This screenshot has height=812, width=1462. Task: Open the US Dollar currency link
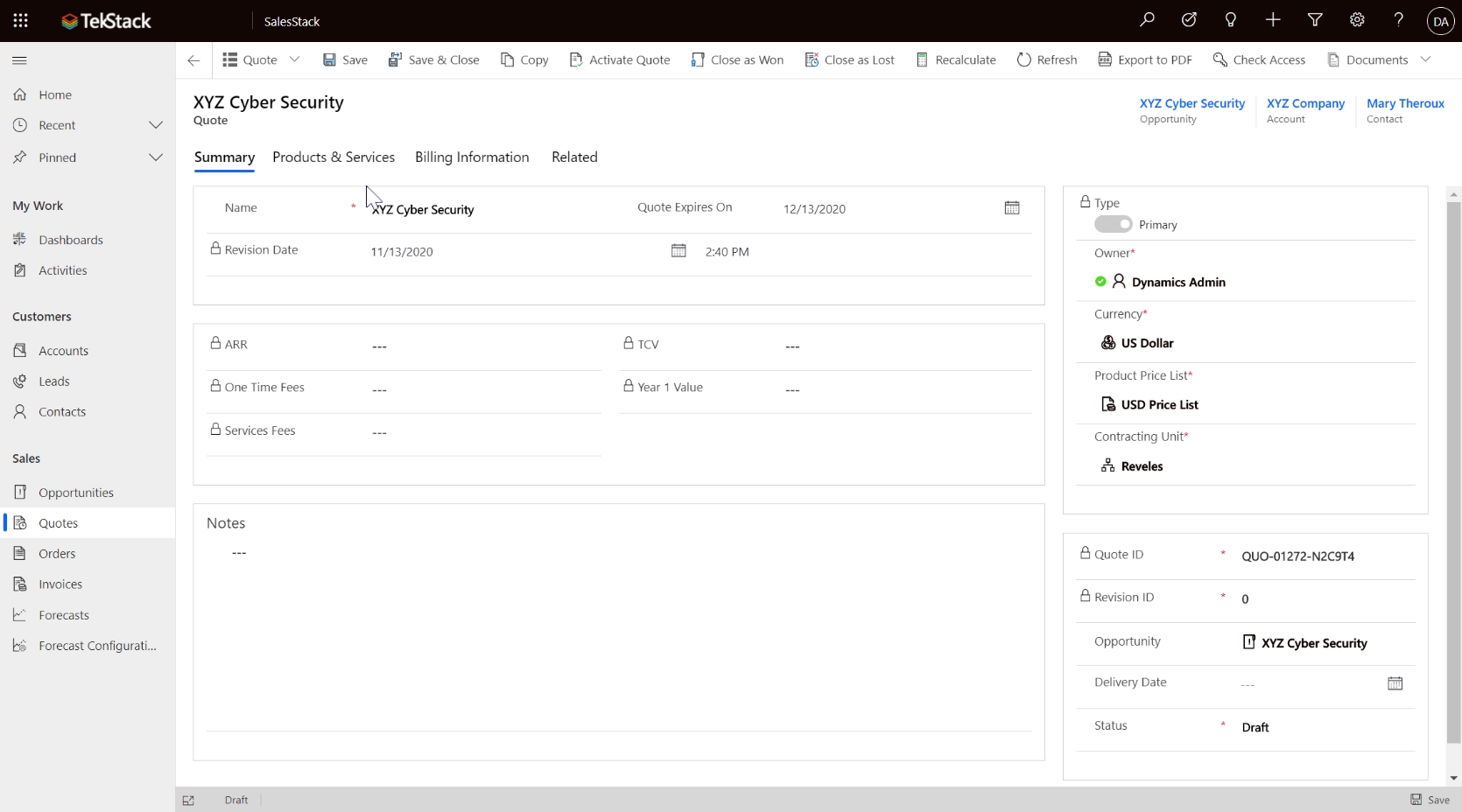[x=1147, y=343]
